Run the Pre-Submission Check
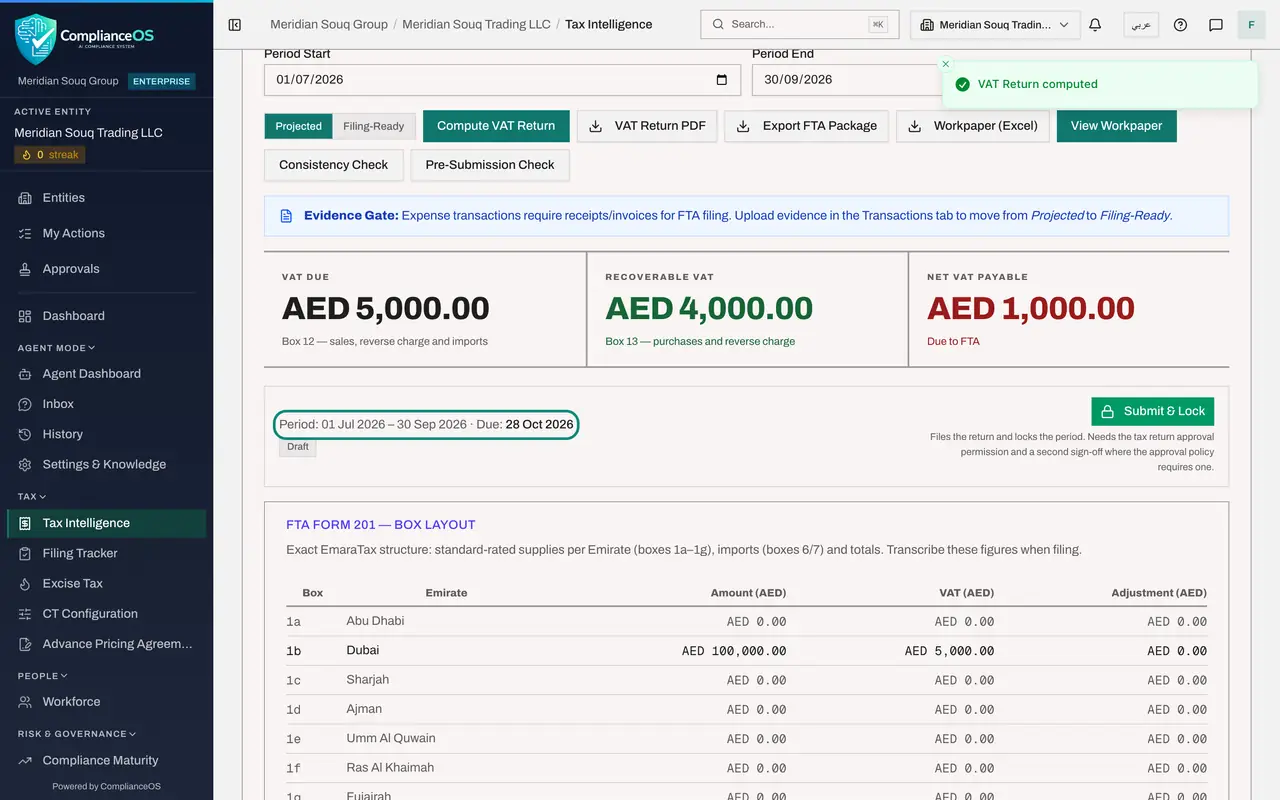Screen dimensions: 1280x800 click(x=490, y=165)
